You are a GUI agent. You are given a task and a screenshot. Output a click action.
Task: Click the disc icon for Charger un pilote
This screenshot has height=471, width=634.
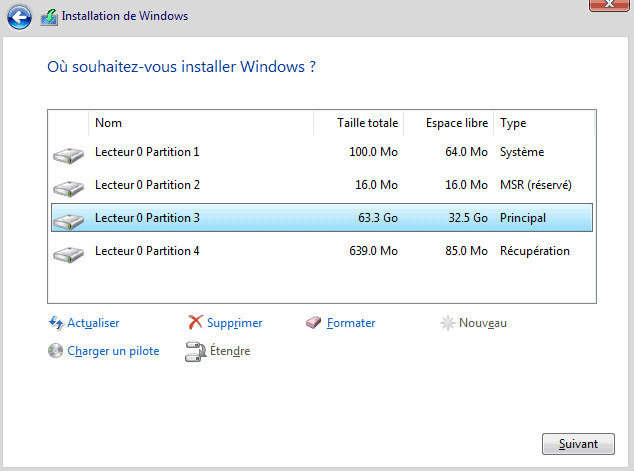(x=55, y=351)
